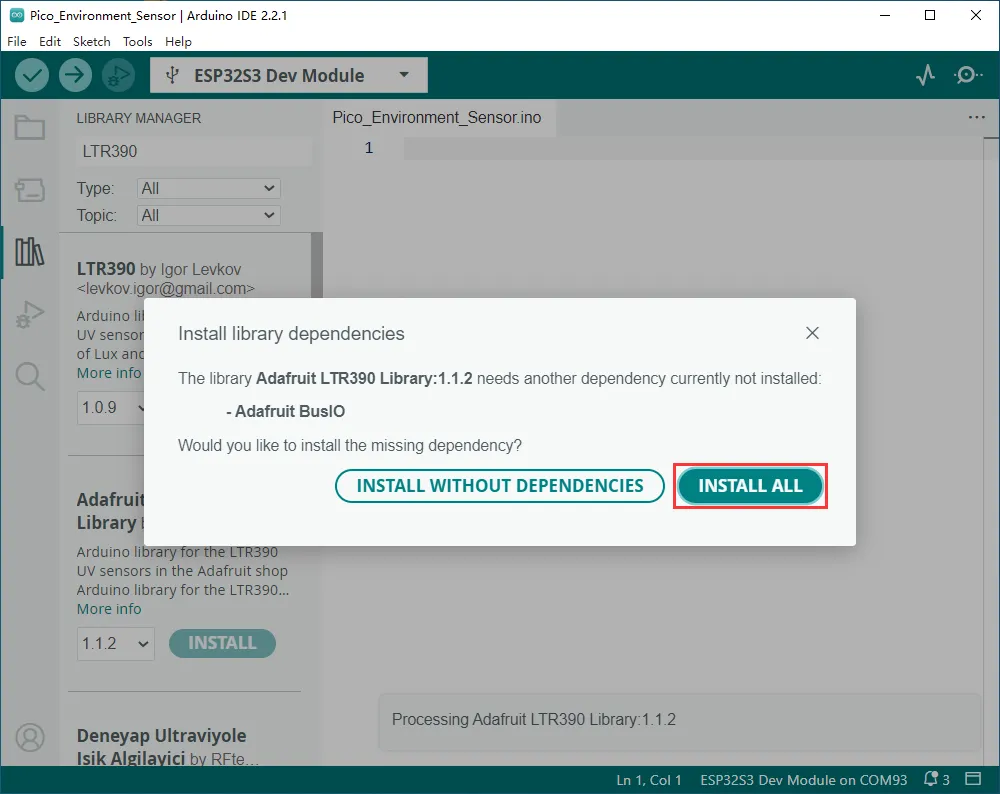Open the user account profile icon
Viewport: 1000px width, 794px height.
coord(30,738)
